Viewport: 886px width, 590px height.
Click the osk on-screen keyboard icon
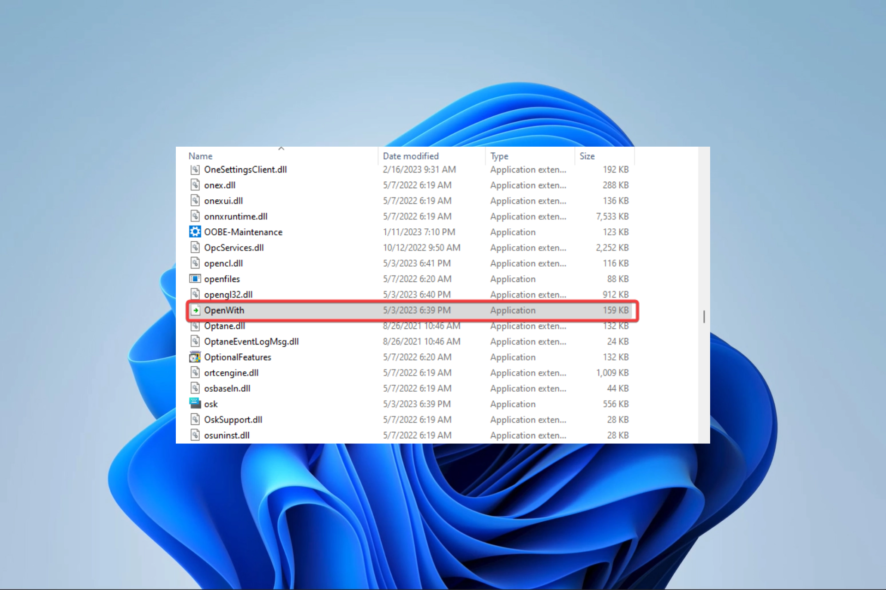195,404
